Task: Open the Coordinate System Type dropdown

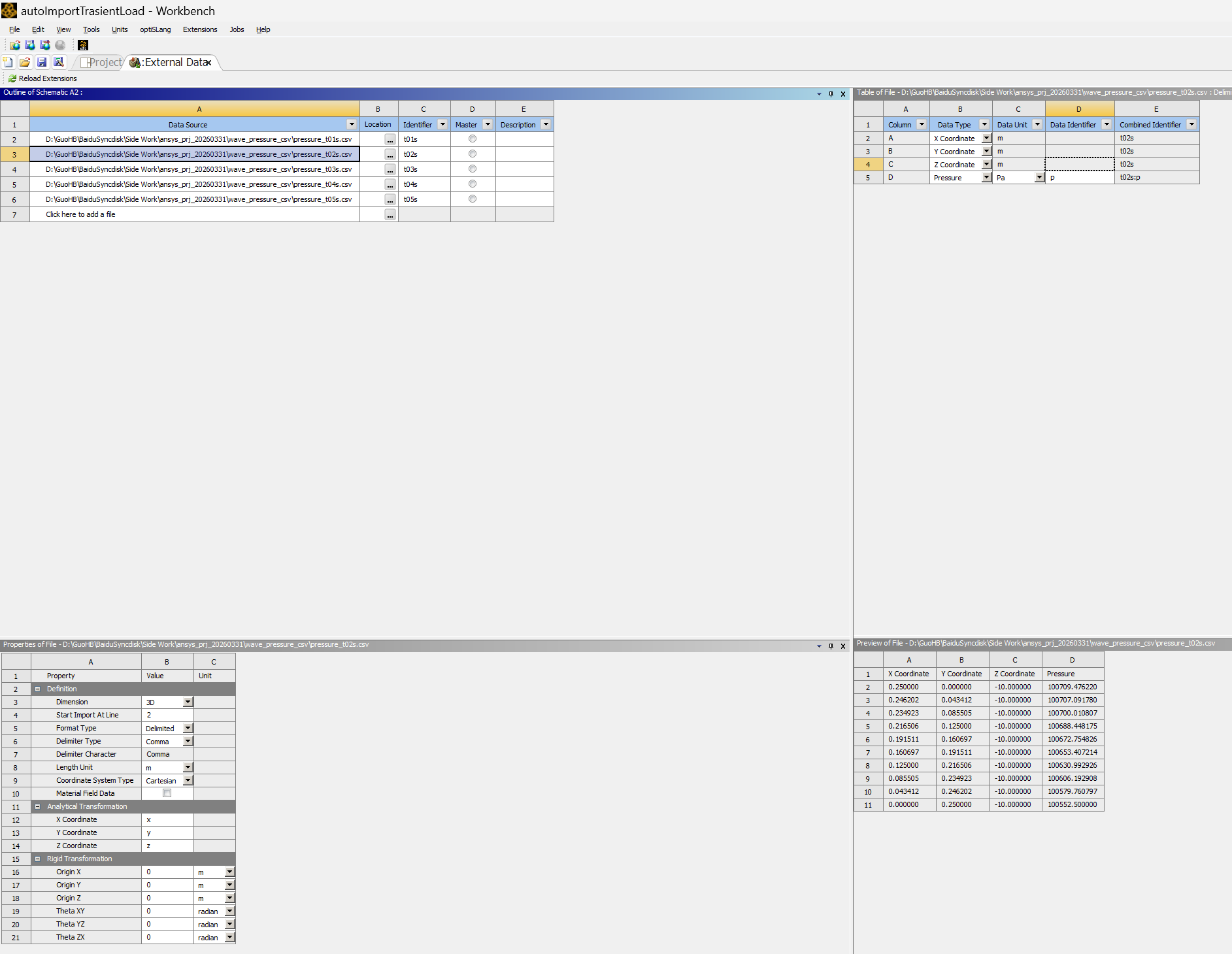Action: pyautogui.click(x=188, y=780)
